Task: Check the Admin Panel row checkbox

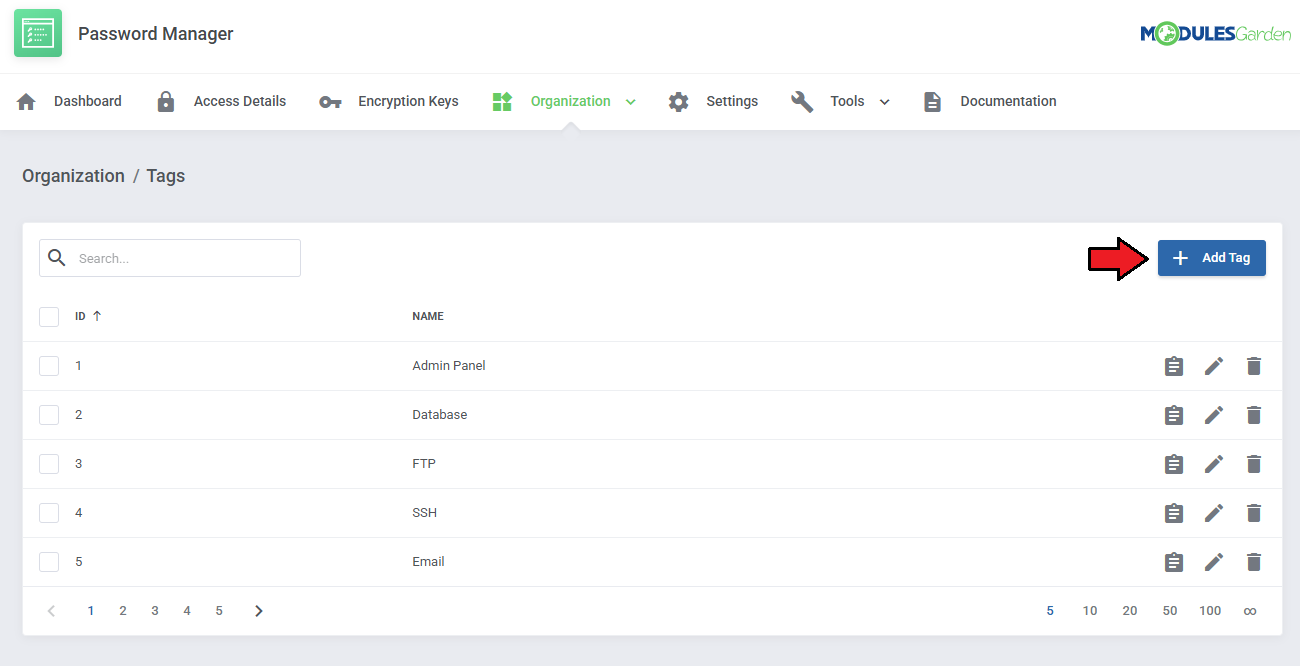Action: [x=49, y=366]
